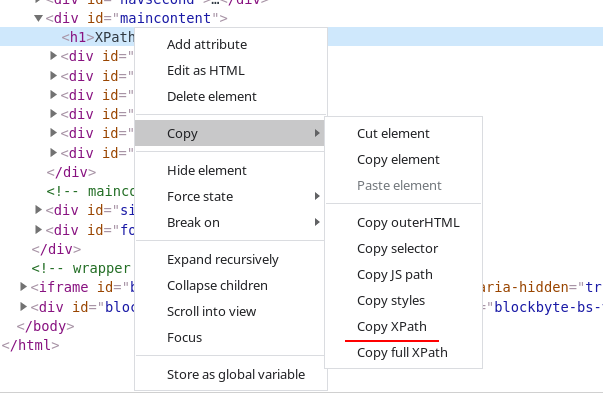The width and height of the screenshot is (603, 394).
Task: Expand the div beginning id="bloc
Action: [23, 306]
